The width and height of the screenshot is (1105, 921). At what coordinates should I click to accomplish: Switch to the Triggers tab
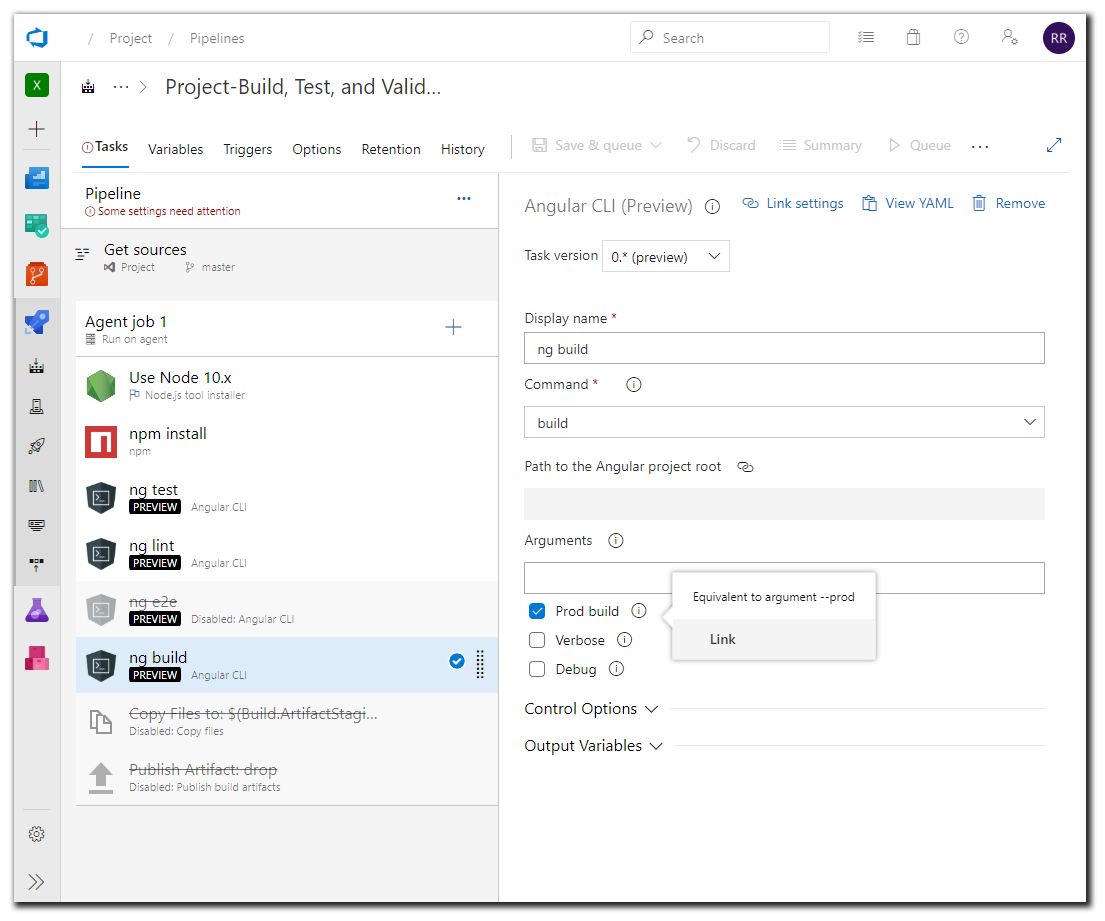(x=247, y=149)
